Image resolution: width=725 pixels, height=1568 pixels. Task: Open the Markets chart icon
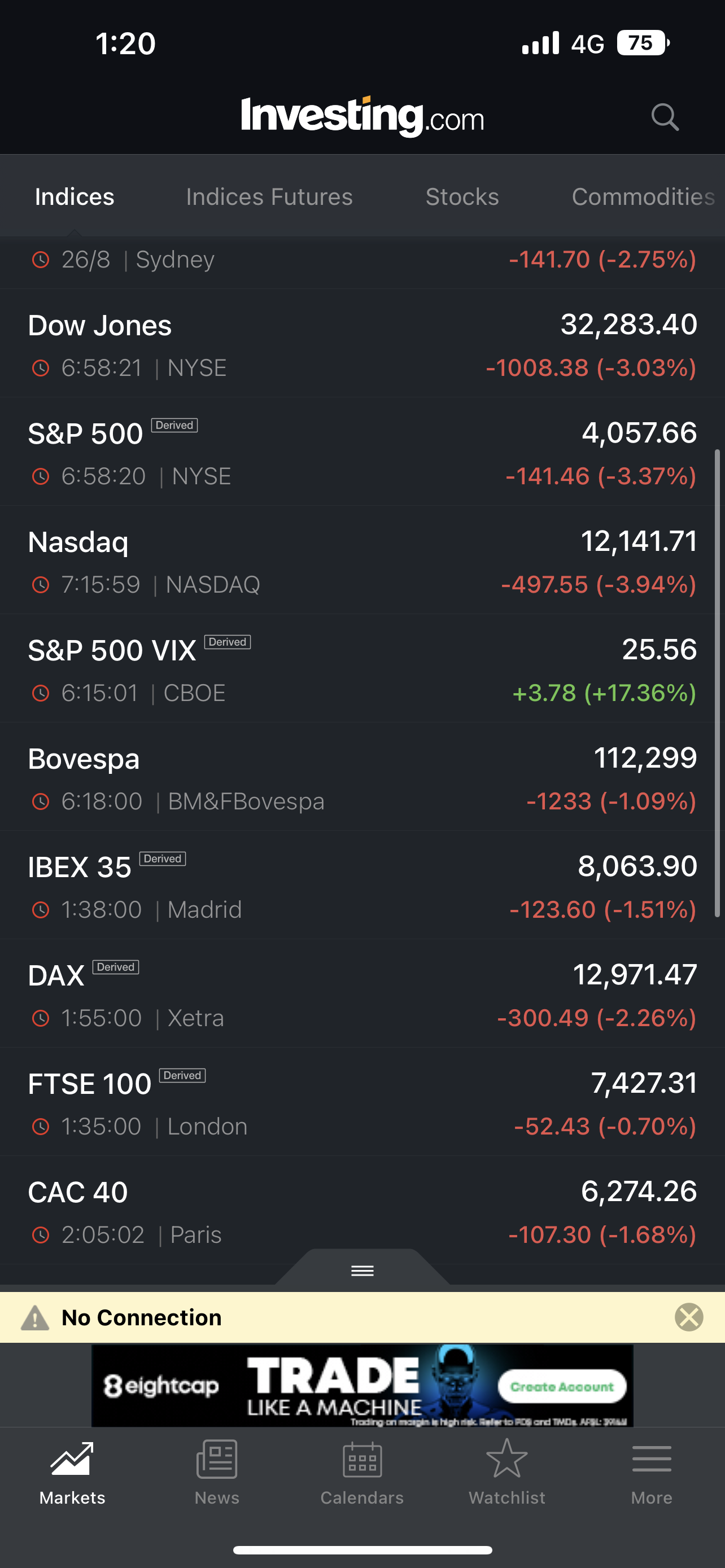point(72,1459)
